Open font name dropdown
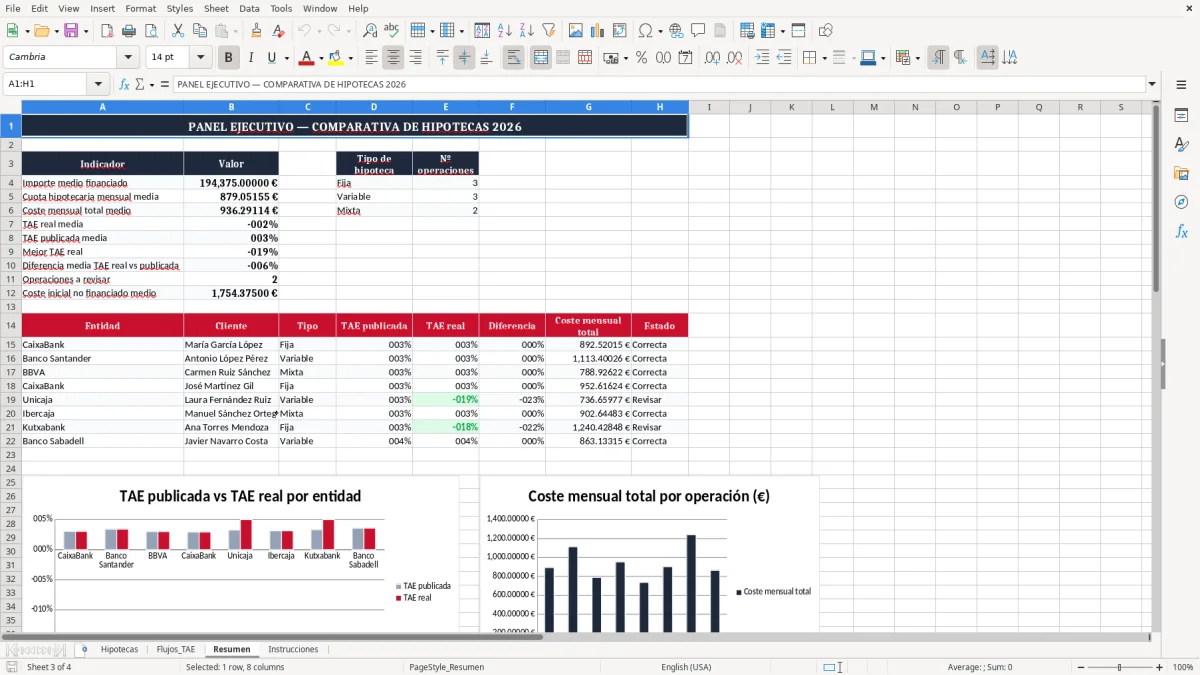 point(127,58)
